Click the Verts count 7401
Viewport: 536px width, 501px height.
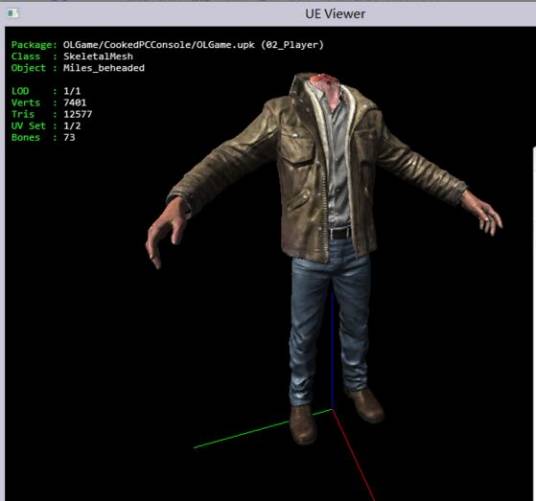click(x=75, y=103)
